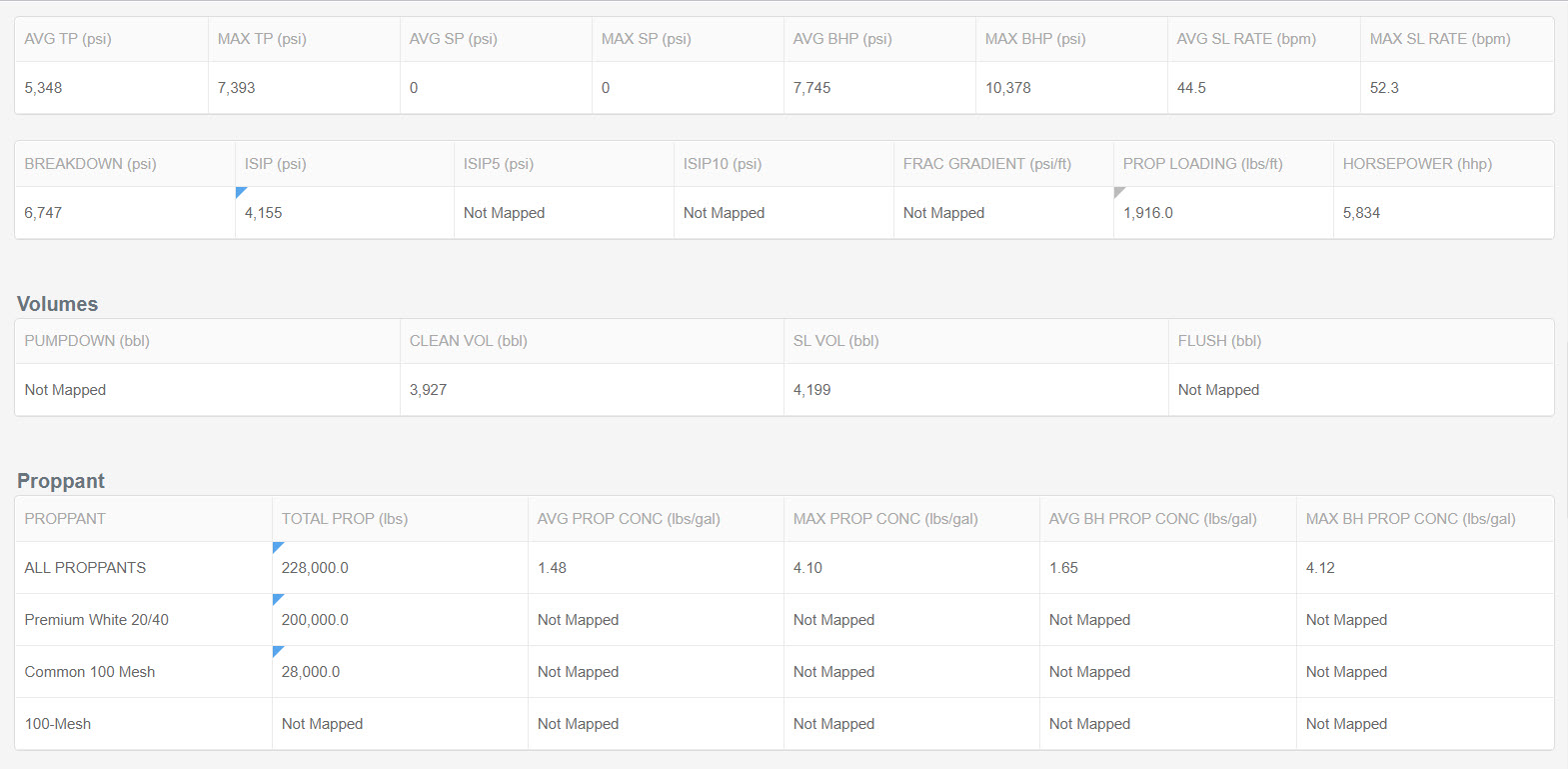Click the blue corner marker on ISIP cell

240,191
